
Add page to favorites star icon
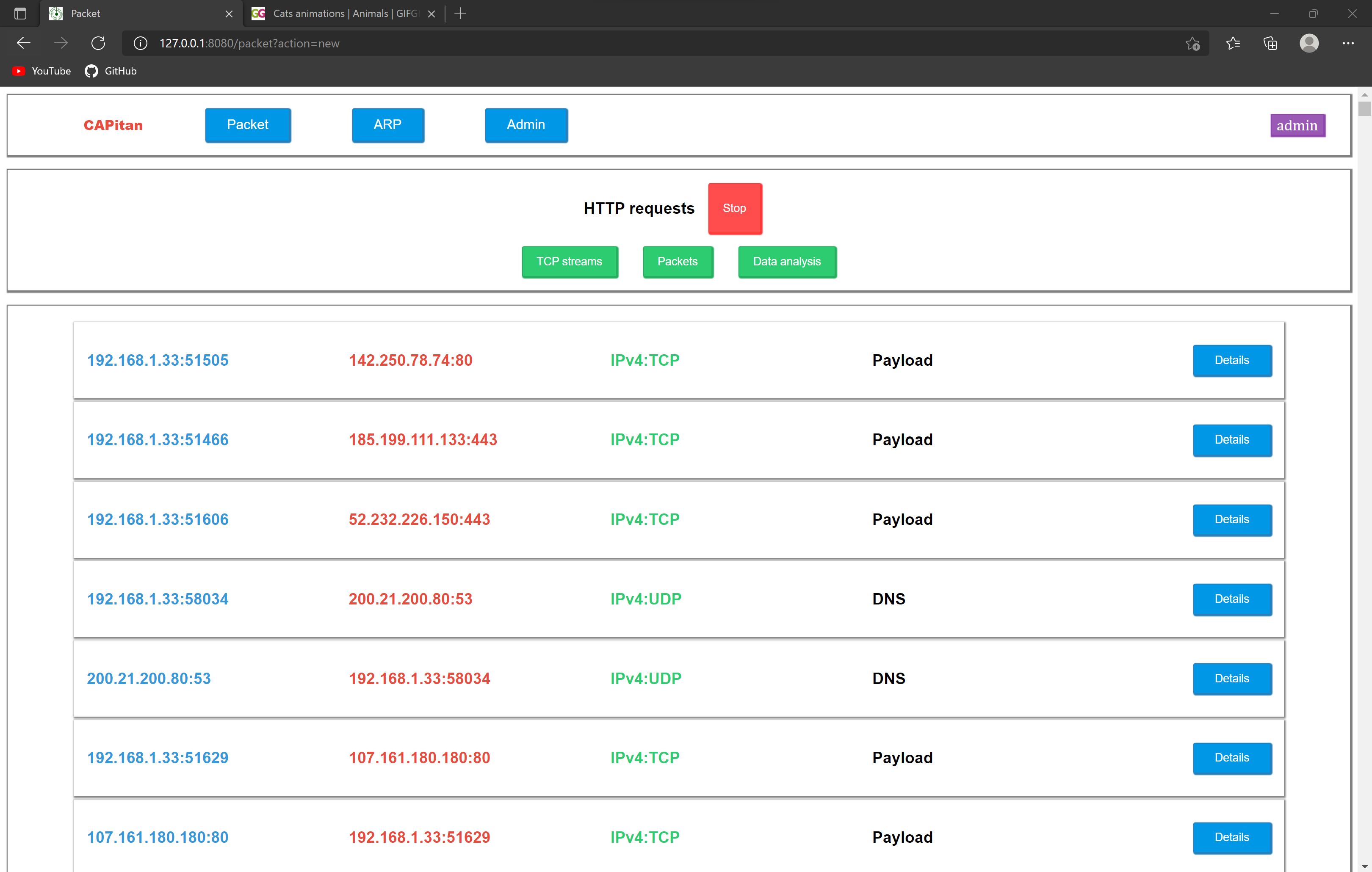click(x=1192, y=43)
